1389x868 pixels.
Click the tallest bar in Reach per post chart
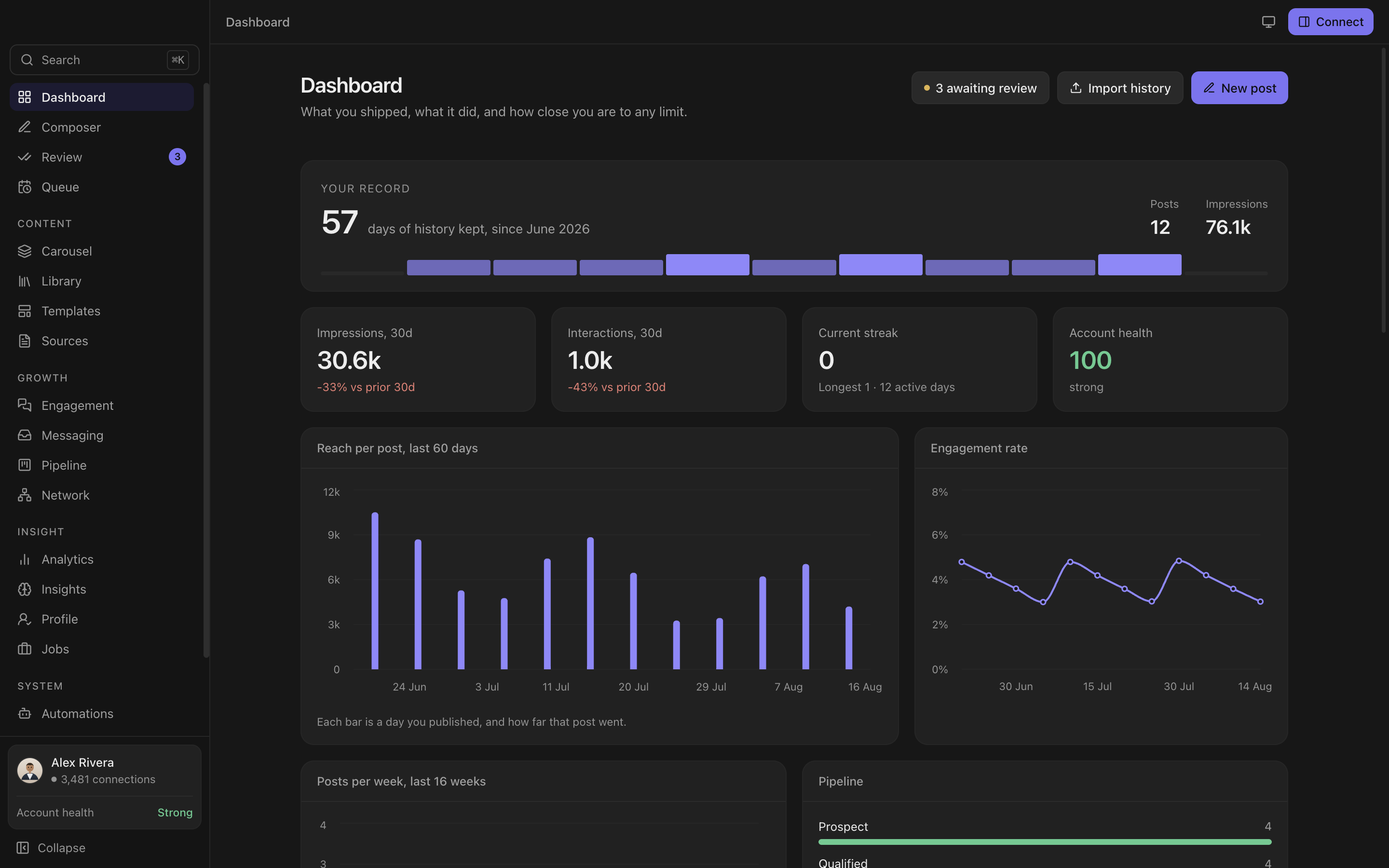375,590
